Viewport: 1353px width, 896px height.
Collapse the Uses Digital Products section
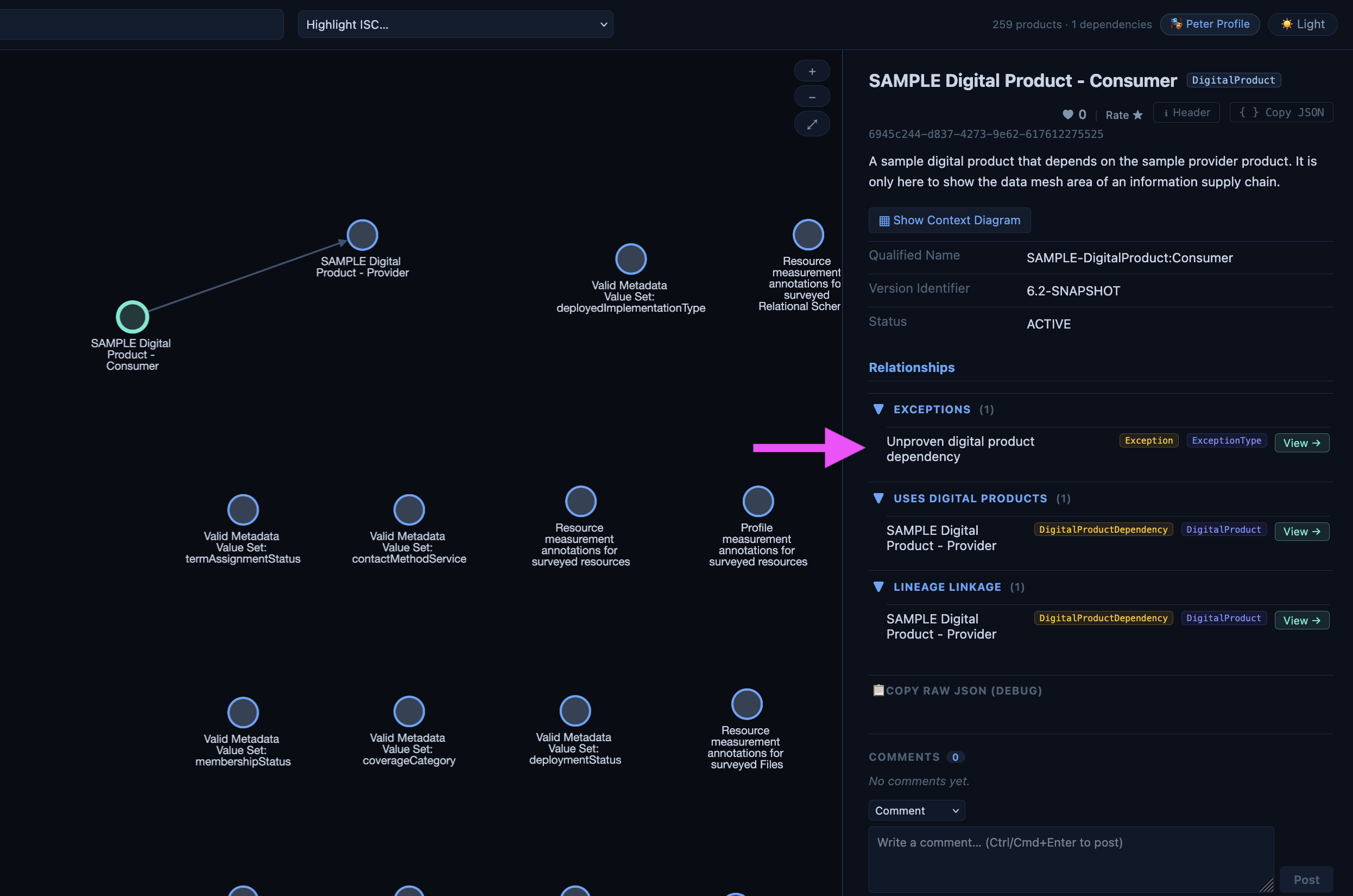pos(879,499)
